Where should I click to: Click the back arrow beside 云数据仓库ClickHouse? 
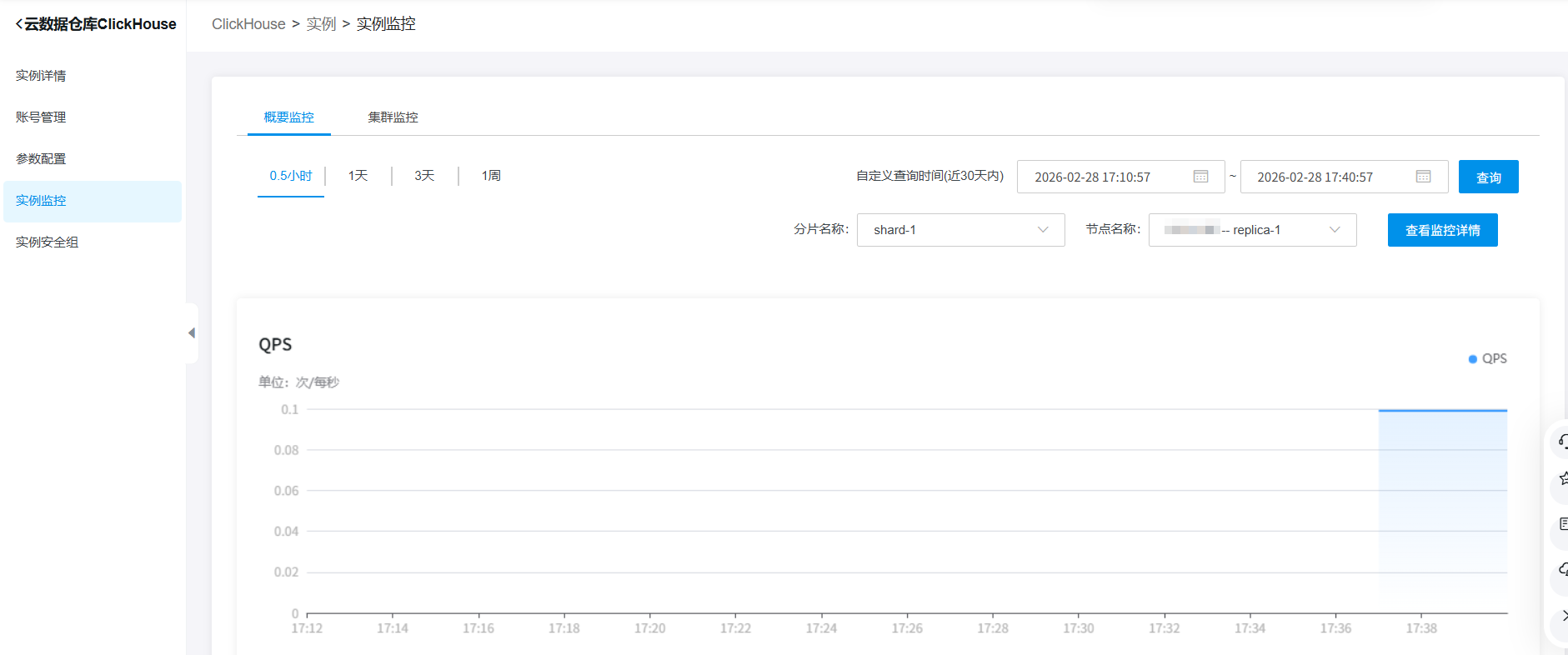click(x=18, y=24)
